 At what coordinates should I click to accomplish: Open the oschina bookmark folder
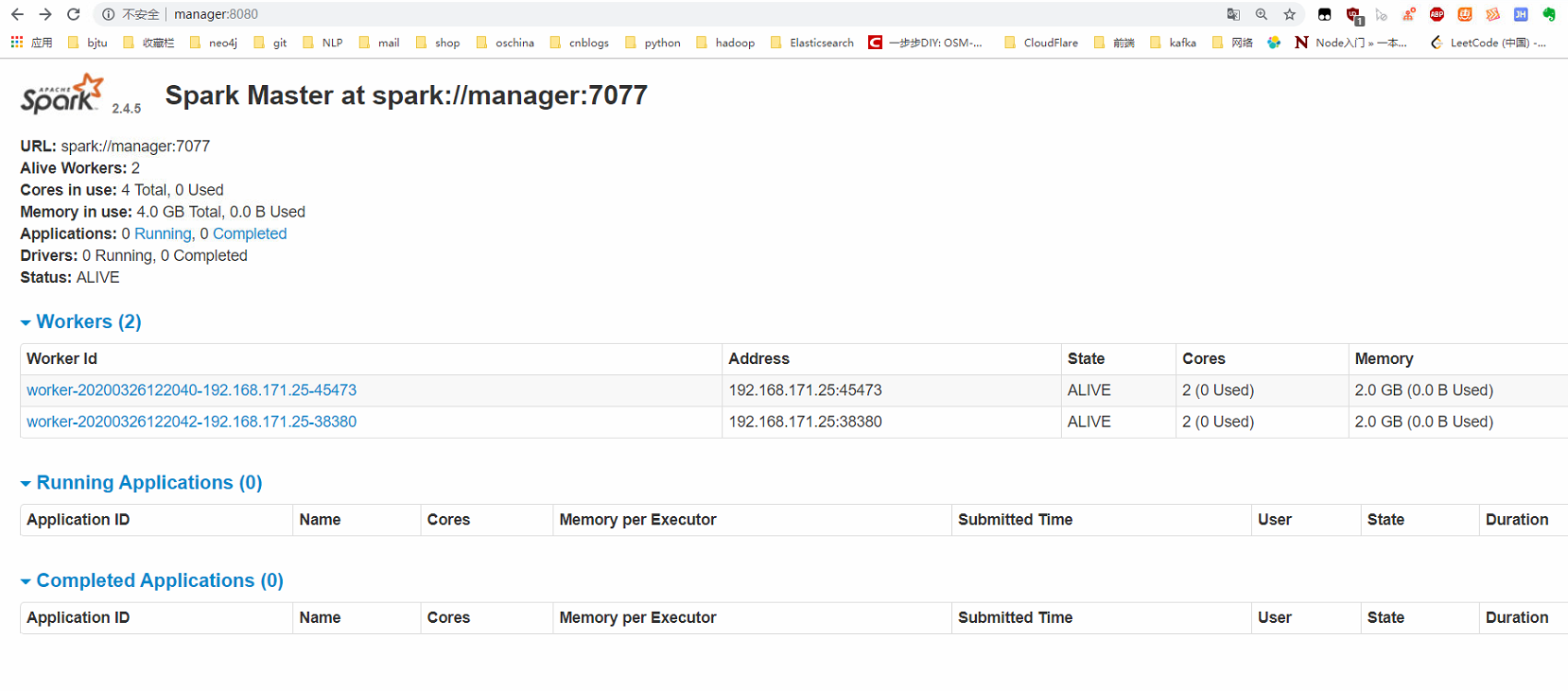506,43
